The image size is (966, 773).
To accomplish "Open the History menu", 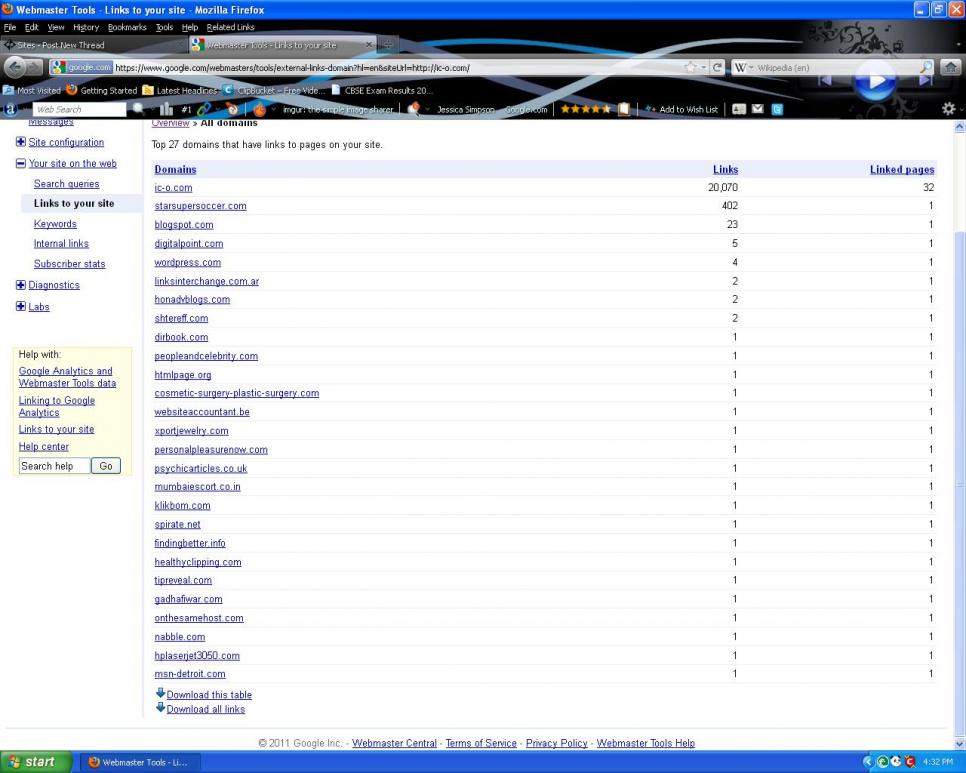I will coord(86,27).
